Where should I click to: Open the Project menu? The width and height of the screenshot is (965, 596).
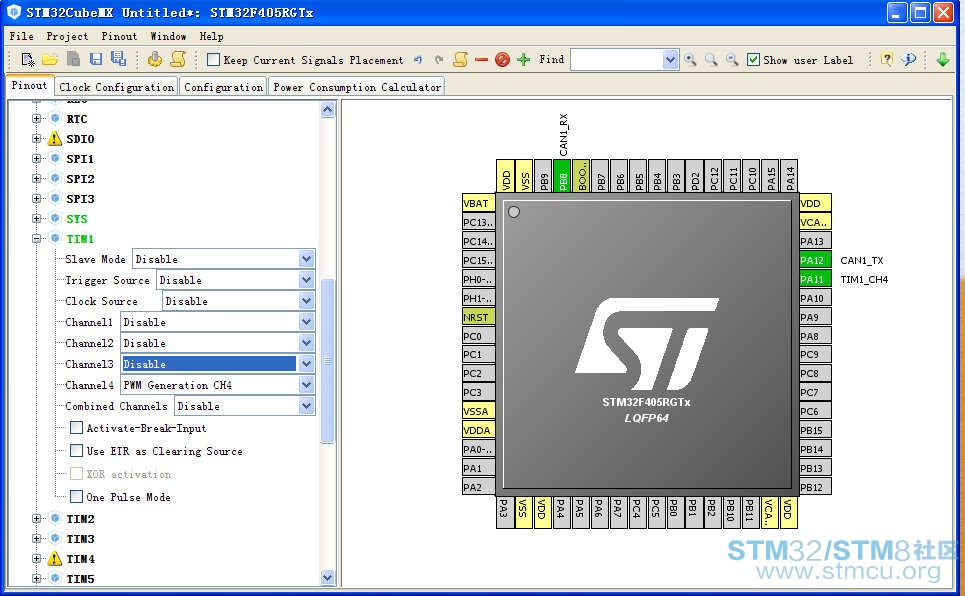point(67,36)
